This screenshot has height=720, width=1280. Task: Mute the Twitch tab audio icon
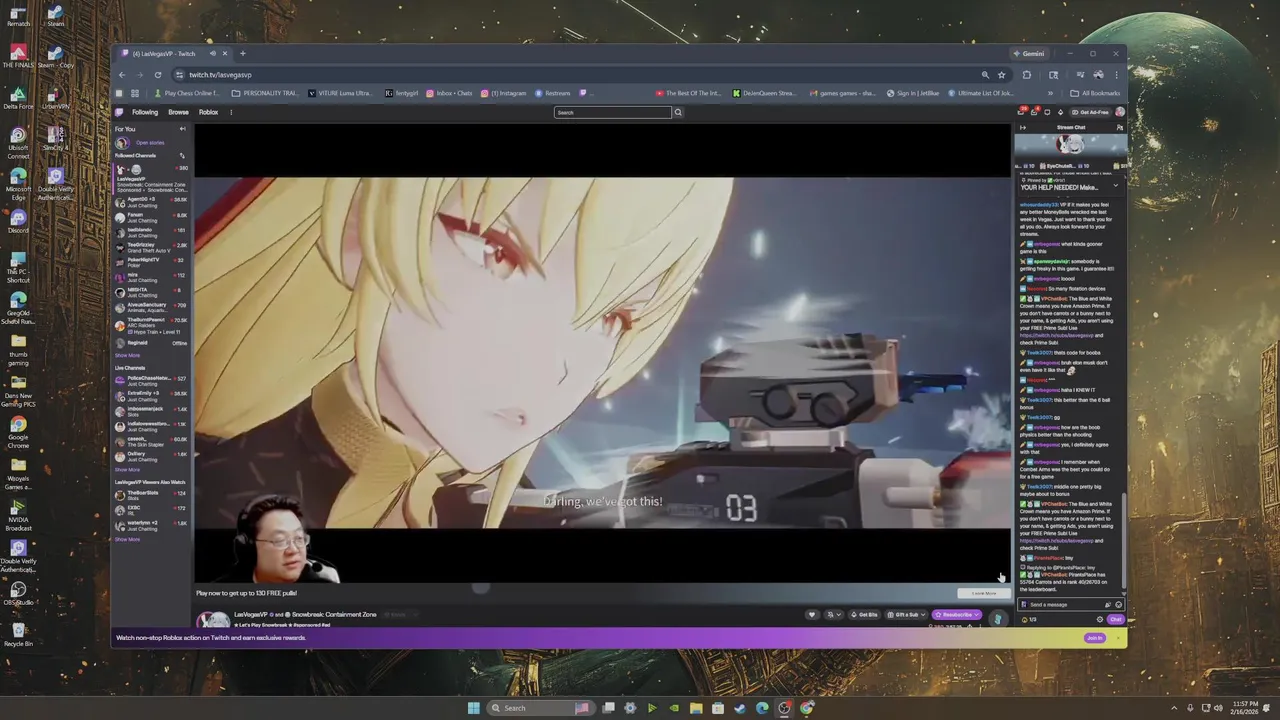[212, 53]
